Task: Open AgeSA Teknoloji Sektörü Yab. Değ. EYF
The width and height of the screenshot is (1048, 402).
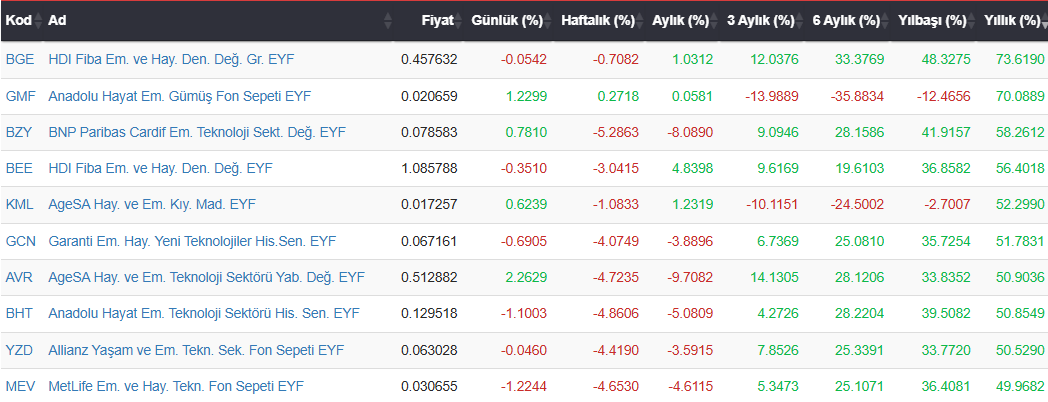Action: pyautogui.click(x=207, y=278)
